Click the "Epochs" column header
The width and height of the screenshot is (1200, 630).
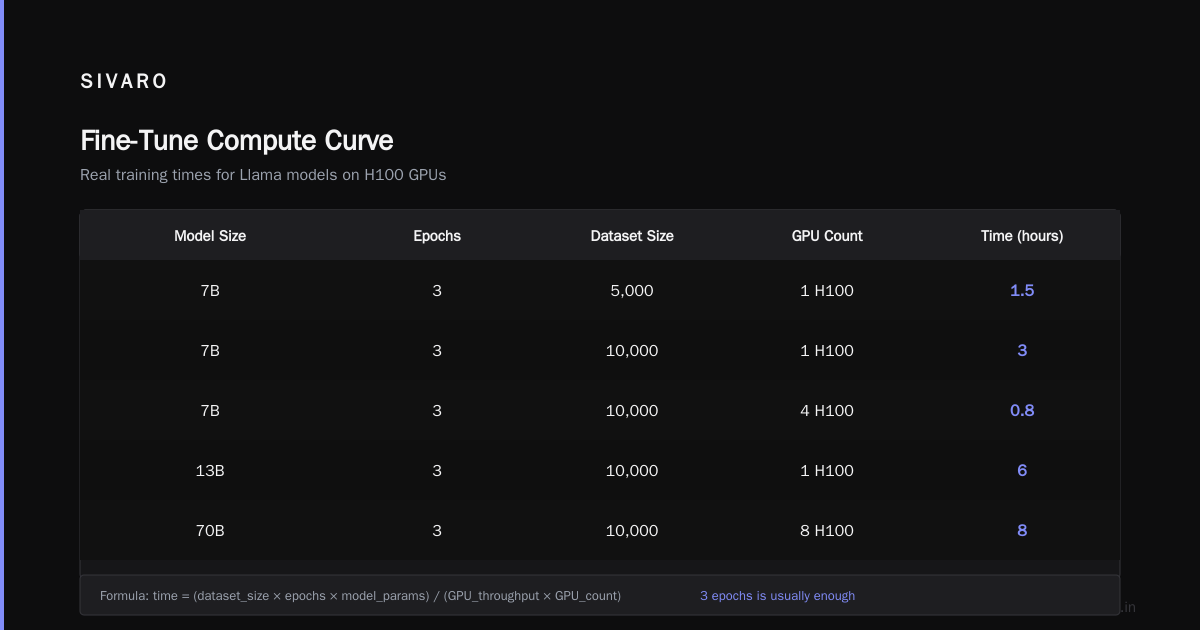437,236
